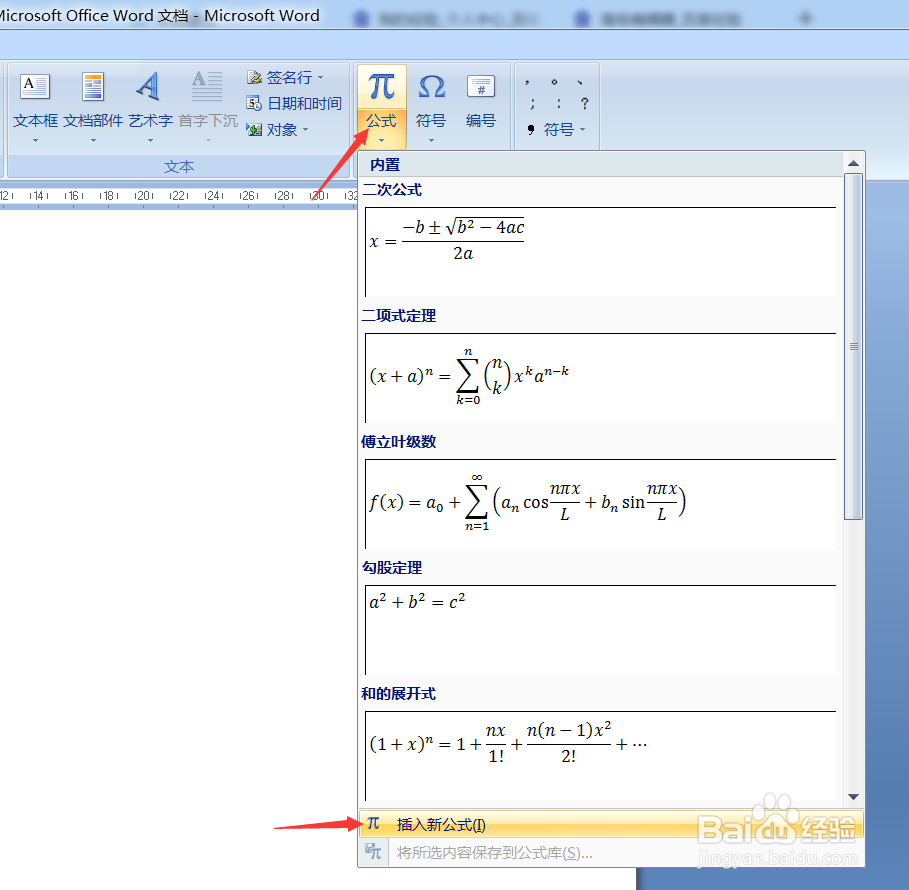Select the 傅立叶级数 Fourier series equation
Viewport: 909px width, 890px height.
point(600,503)
